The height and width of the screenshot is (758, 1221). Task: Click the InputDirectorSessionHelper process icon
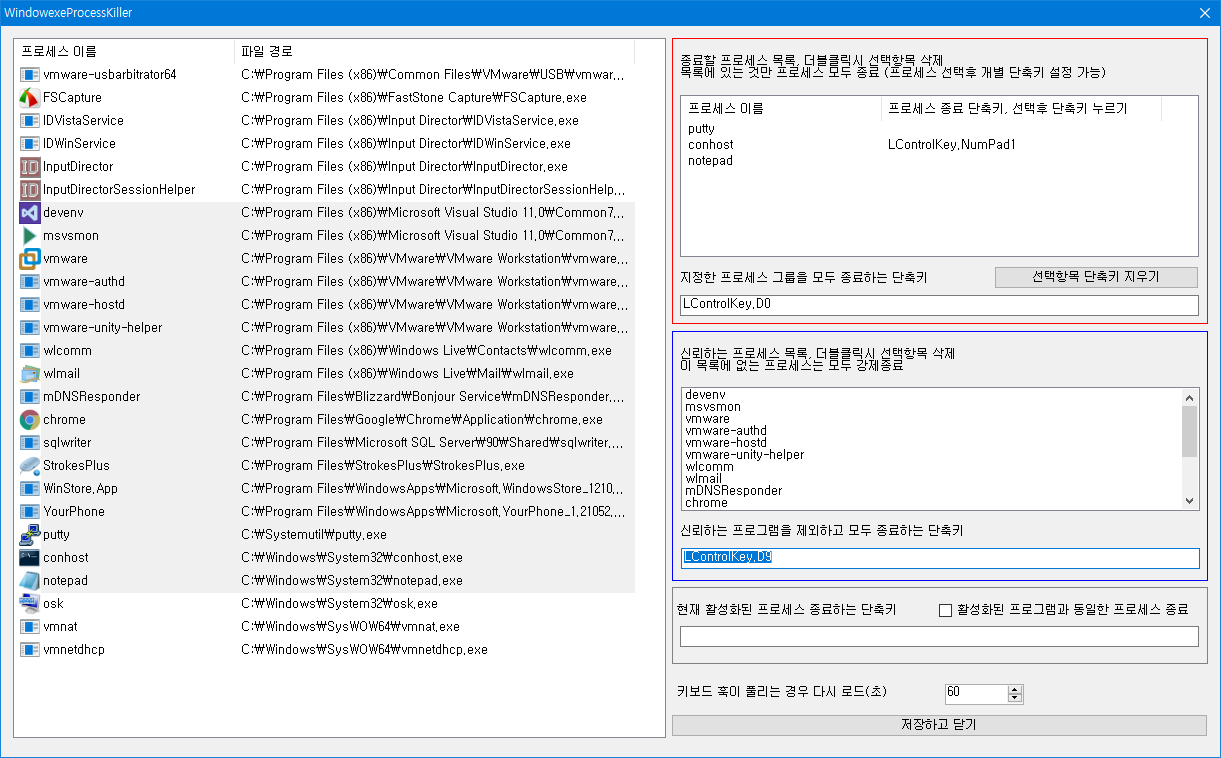[29, 190]
